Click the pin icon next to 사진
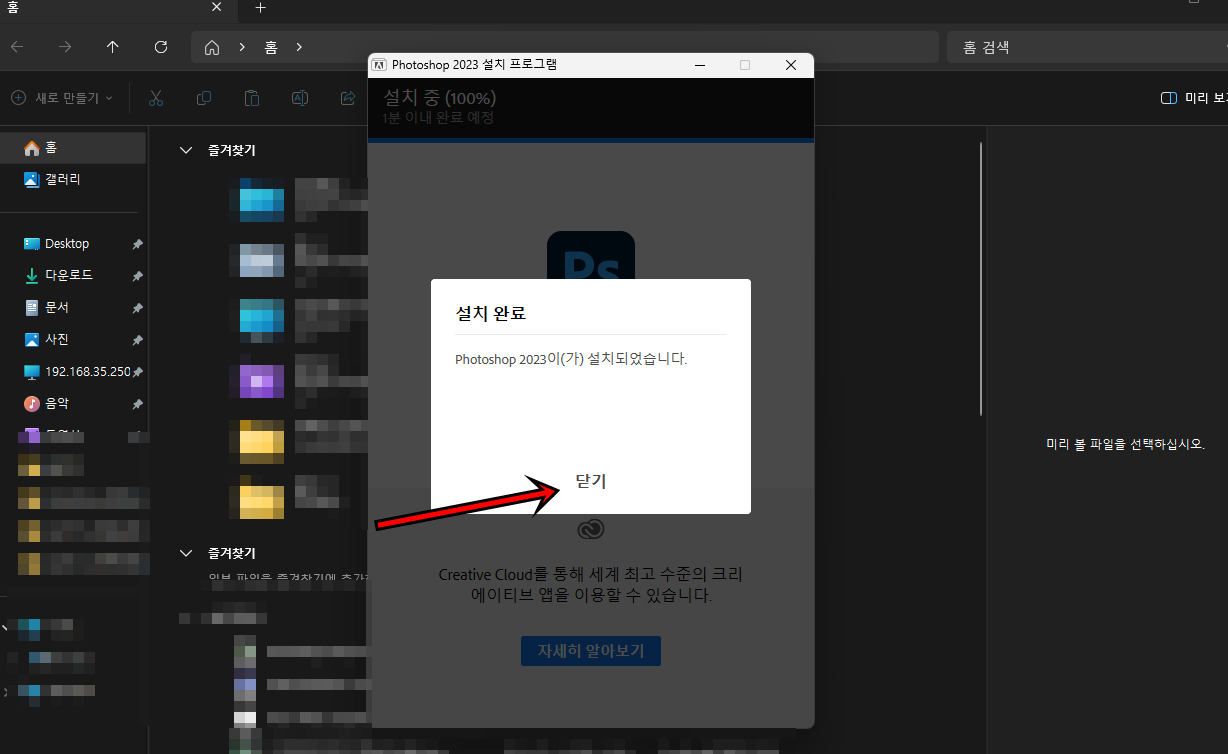 [x=137, y=340]
